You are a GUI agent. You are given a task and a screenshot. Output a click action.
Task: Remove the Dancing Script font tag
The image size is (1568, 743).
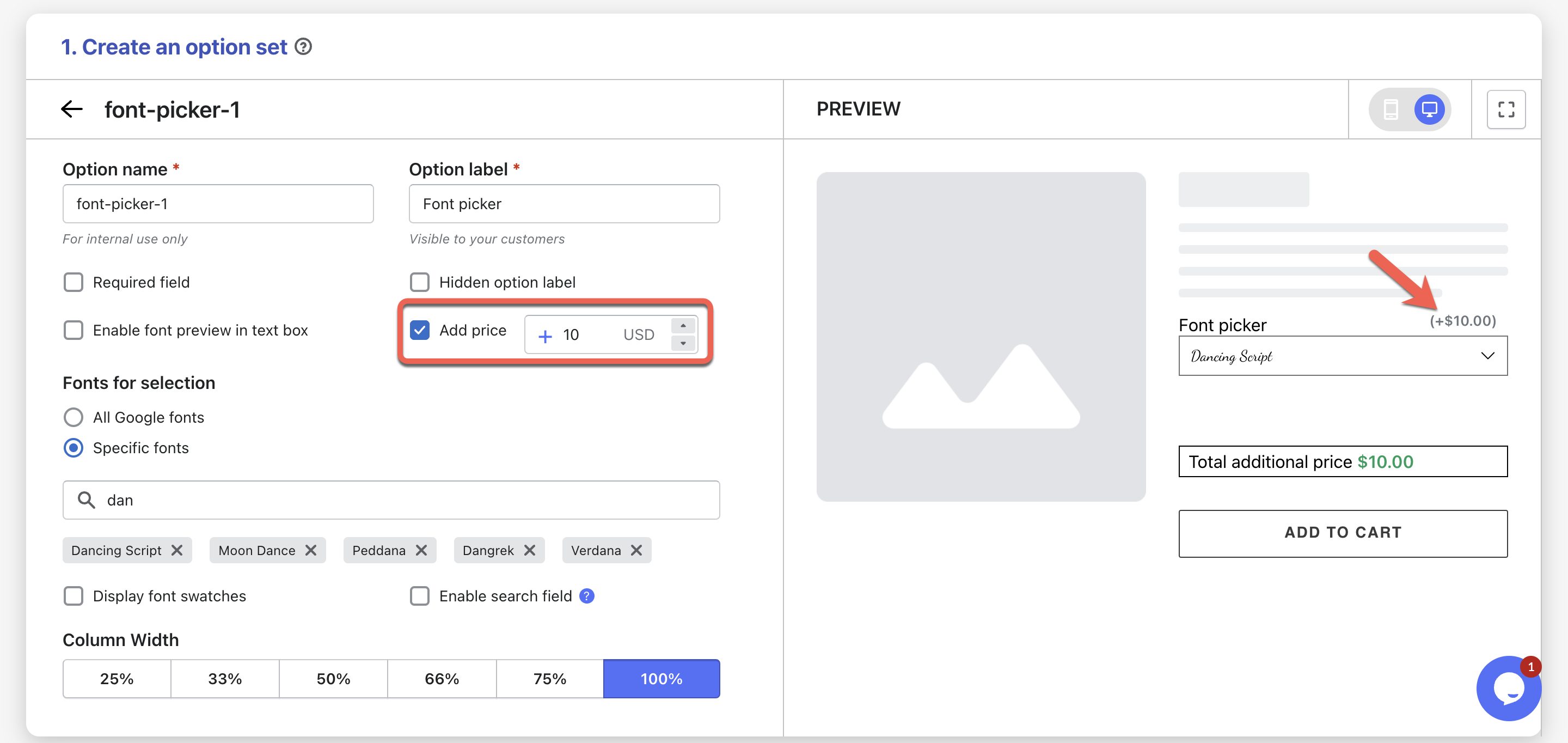pyautogui.click(x=177, y=551)
